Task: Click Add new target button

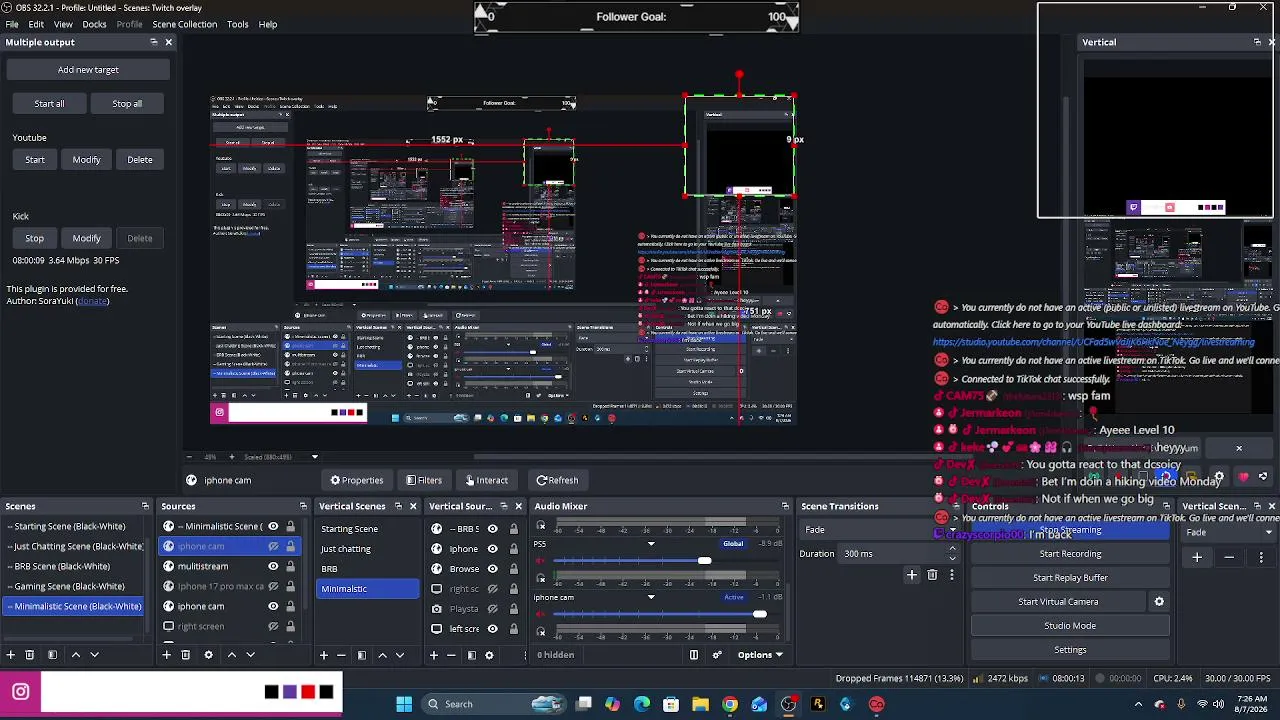Action: pos(88,70)
